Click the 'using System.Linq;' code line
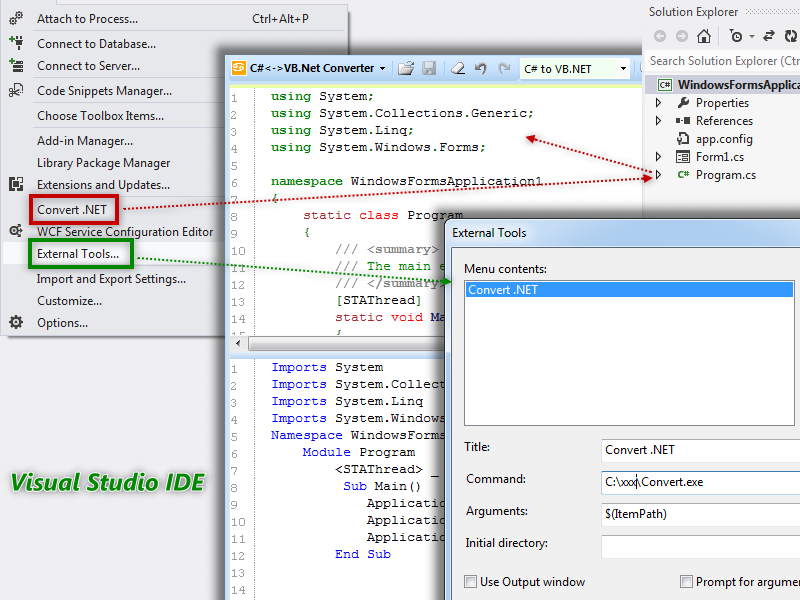The height and width of the screenshot is (600, 800). [x=342, y=130]
